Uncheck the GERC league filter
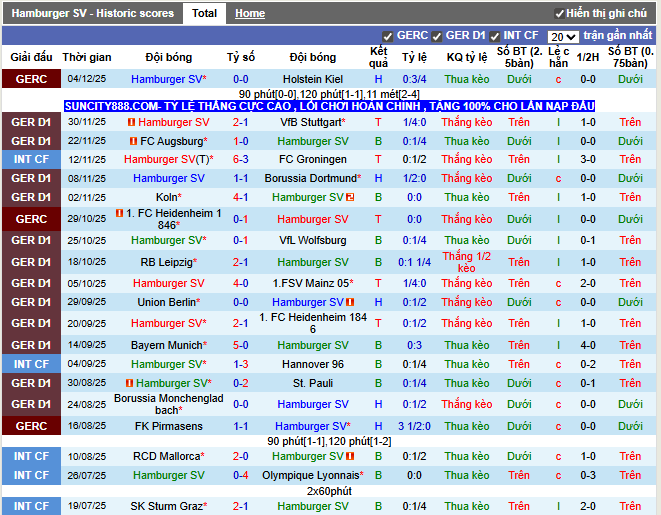Image resolution: width=661 pixels, height=515 pixels. pos(387,36)
